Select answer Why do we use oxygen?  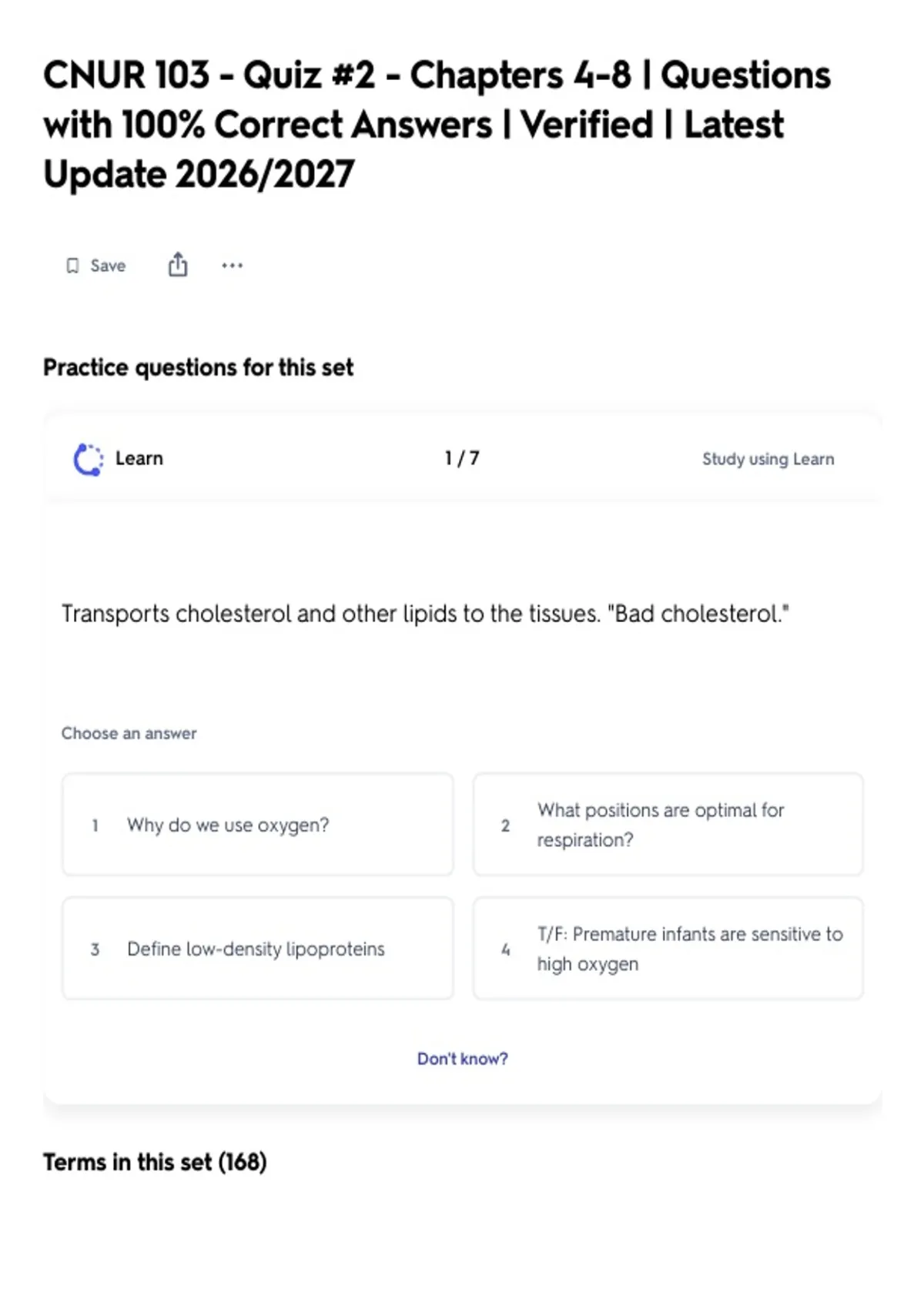[258, 825]
